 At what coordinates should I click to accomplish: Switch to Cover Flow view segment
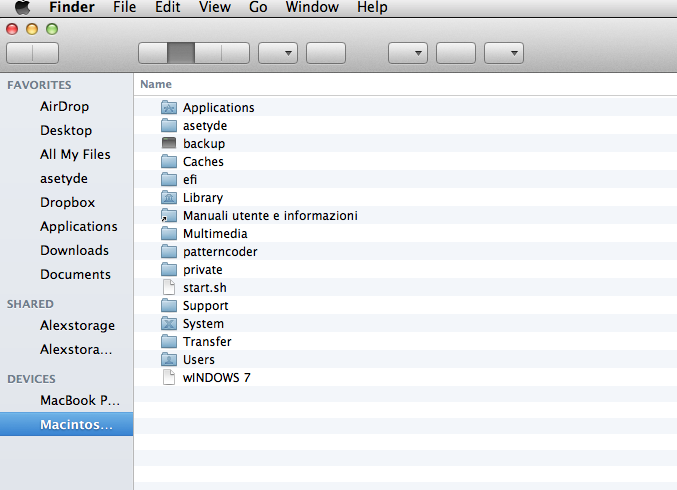click(235, 53)
